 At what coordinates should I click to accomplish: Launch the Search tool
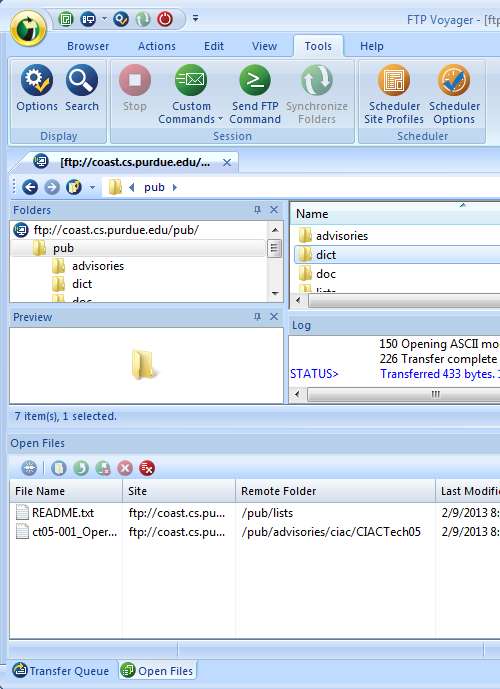coord(82,88)
